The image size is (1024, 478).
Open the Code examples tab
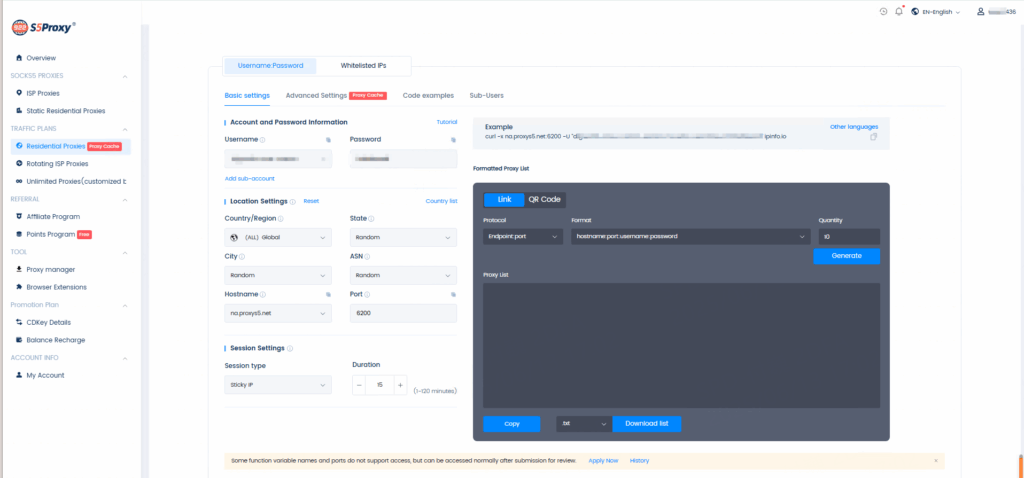click(x=428, y=95)
